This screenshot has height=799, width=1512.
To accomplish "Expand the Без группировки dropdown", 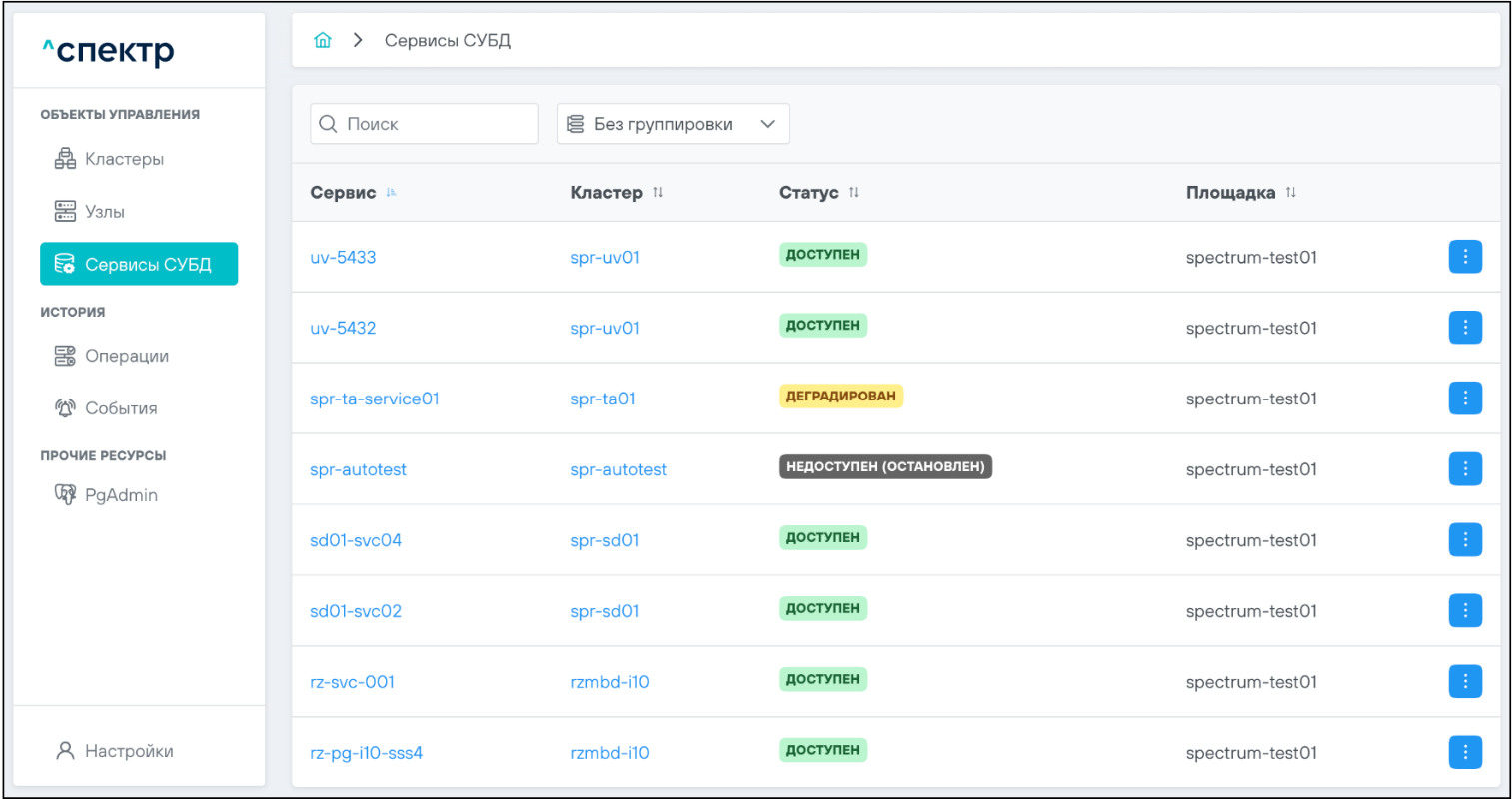I will tap(673, 124).
